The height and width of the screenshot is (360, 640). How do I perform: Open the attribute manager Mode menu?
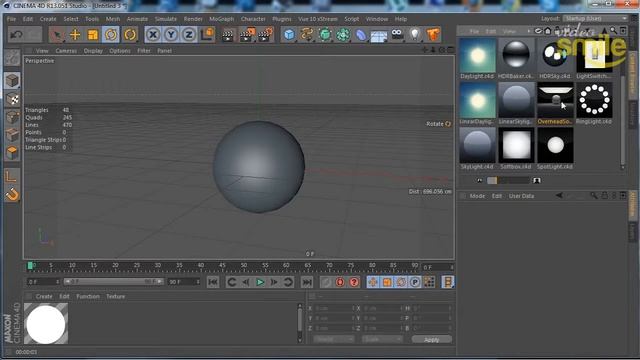coord(477,196)
